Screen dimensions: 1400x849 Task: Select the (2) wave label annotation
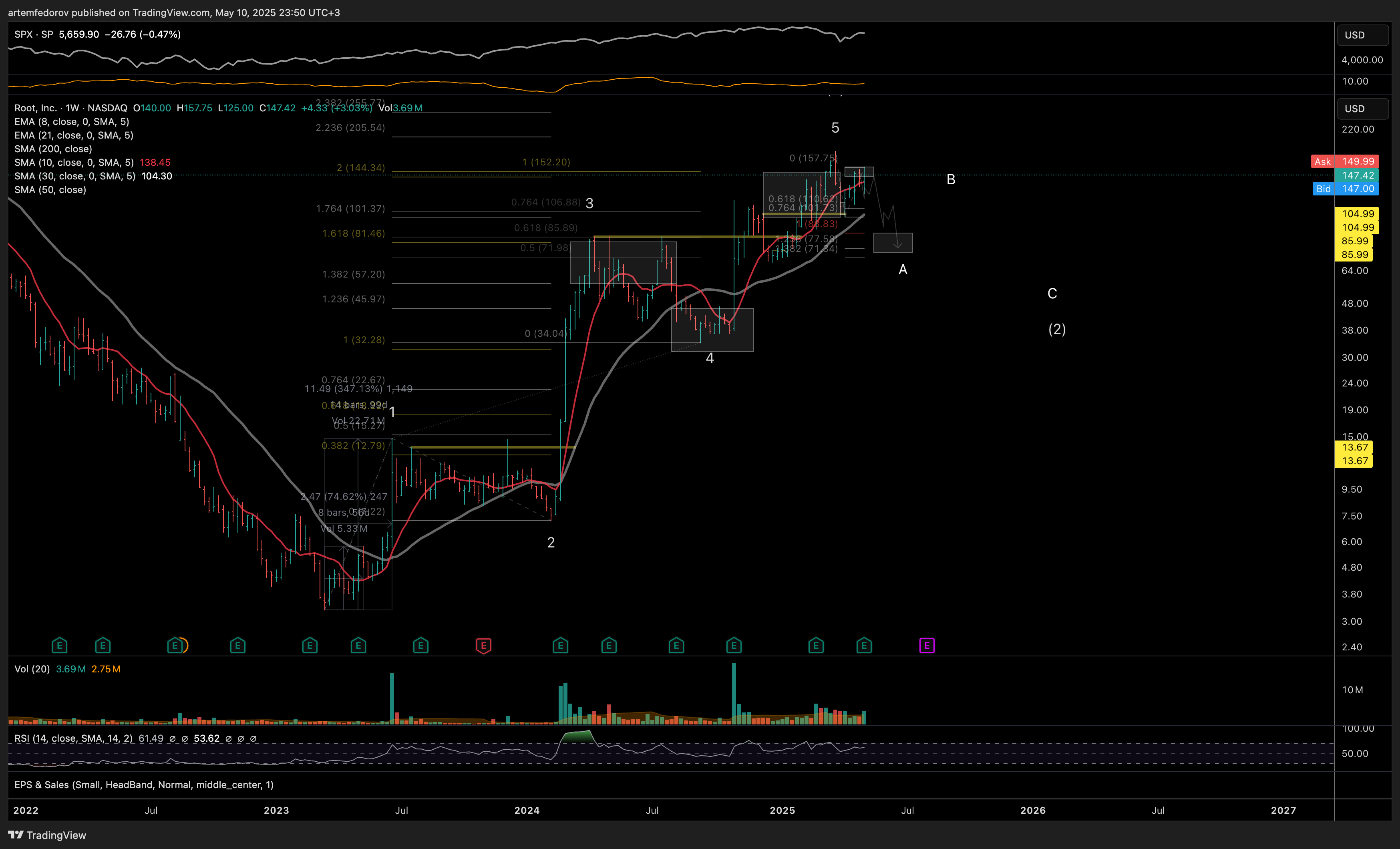click(1057, 330)
